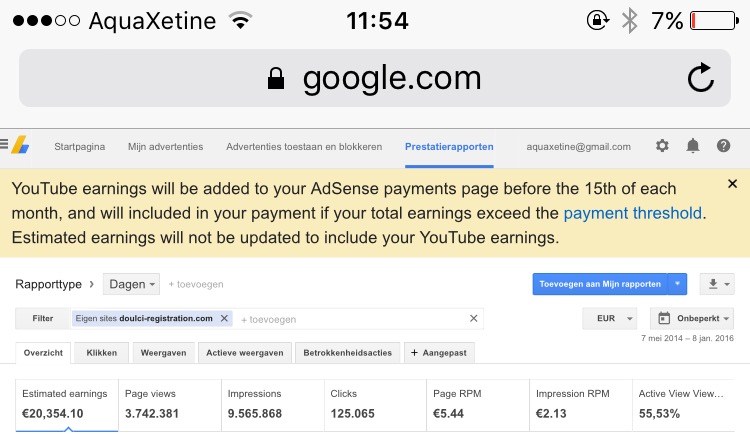Tap the google.com address bar
This screenshot has width=750, height=434.
(375, 78)
